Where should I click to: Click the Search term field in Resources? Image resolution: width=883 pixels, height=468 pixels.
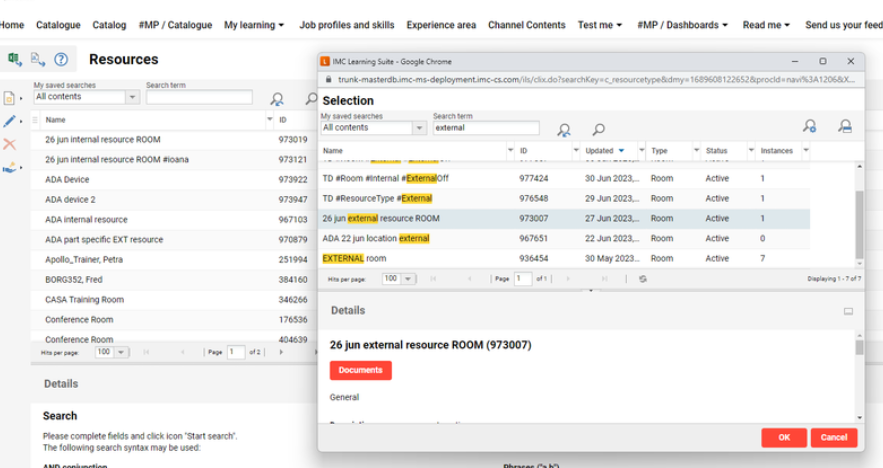(199, 97)
